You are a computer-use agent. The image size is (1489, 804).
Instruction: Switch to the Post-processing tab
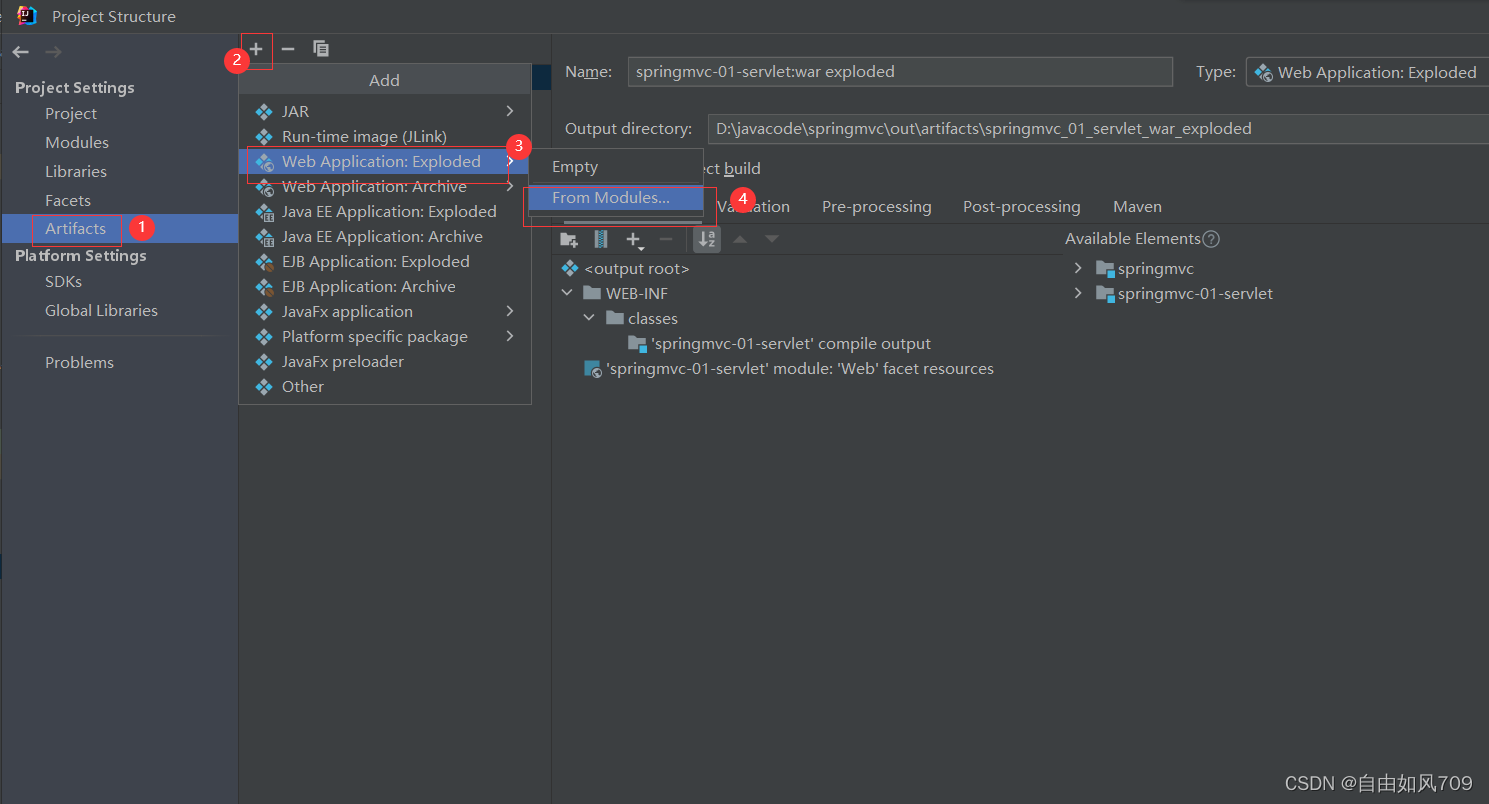1021,207
